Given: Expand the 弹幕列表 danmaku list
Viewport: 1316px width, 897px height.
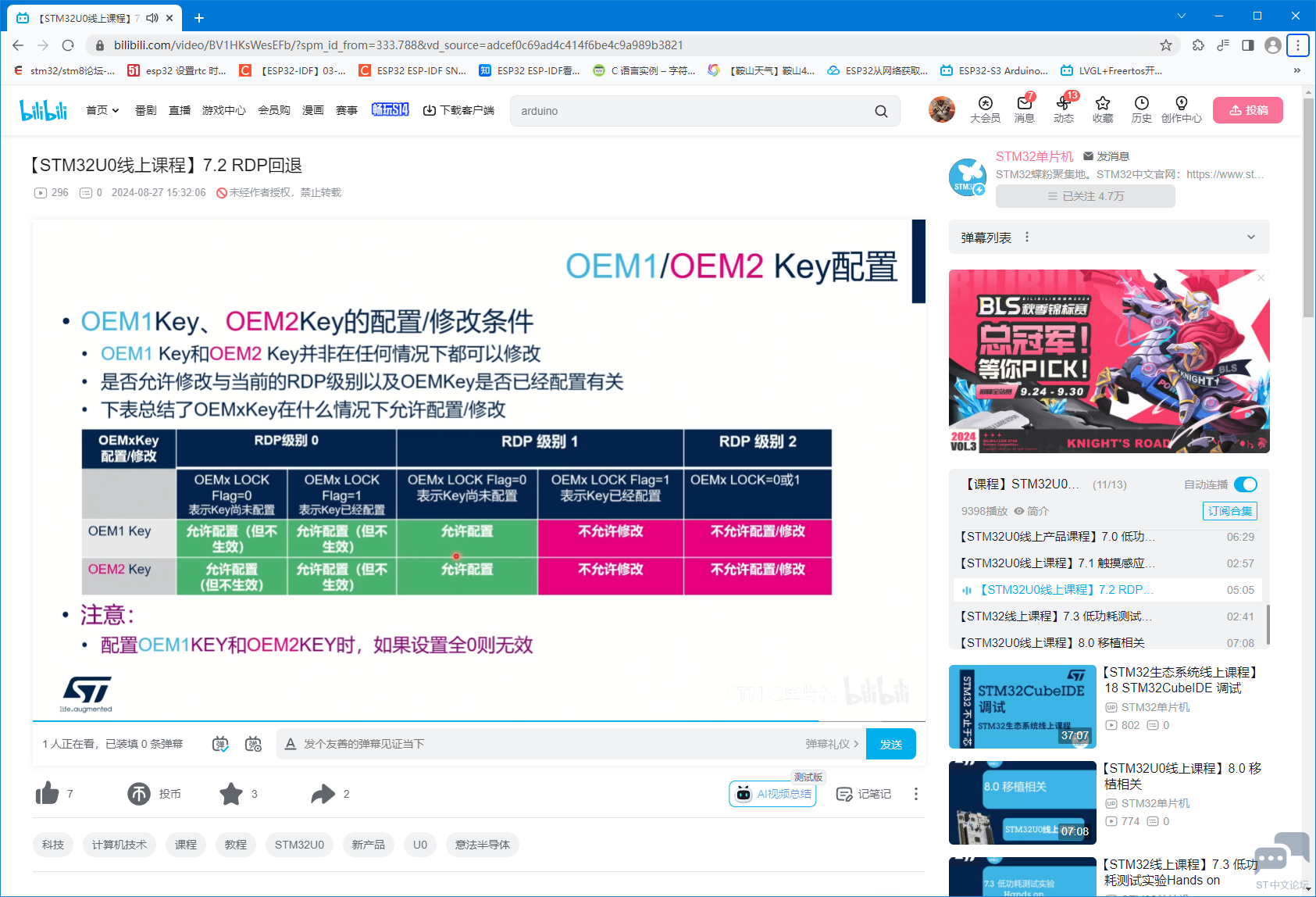Looking at the screenshot, I should tap(1251, 237).
